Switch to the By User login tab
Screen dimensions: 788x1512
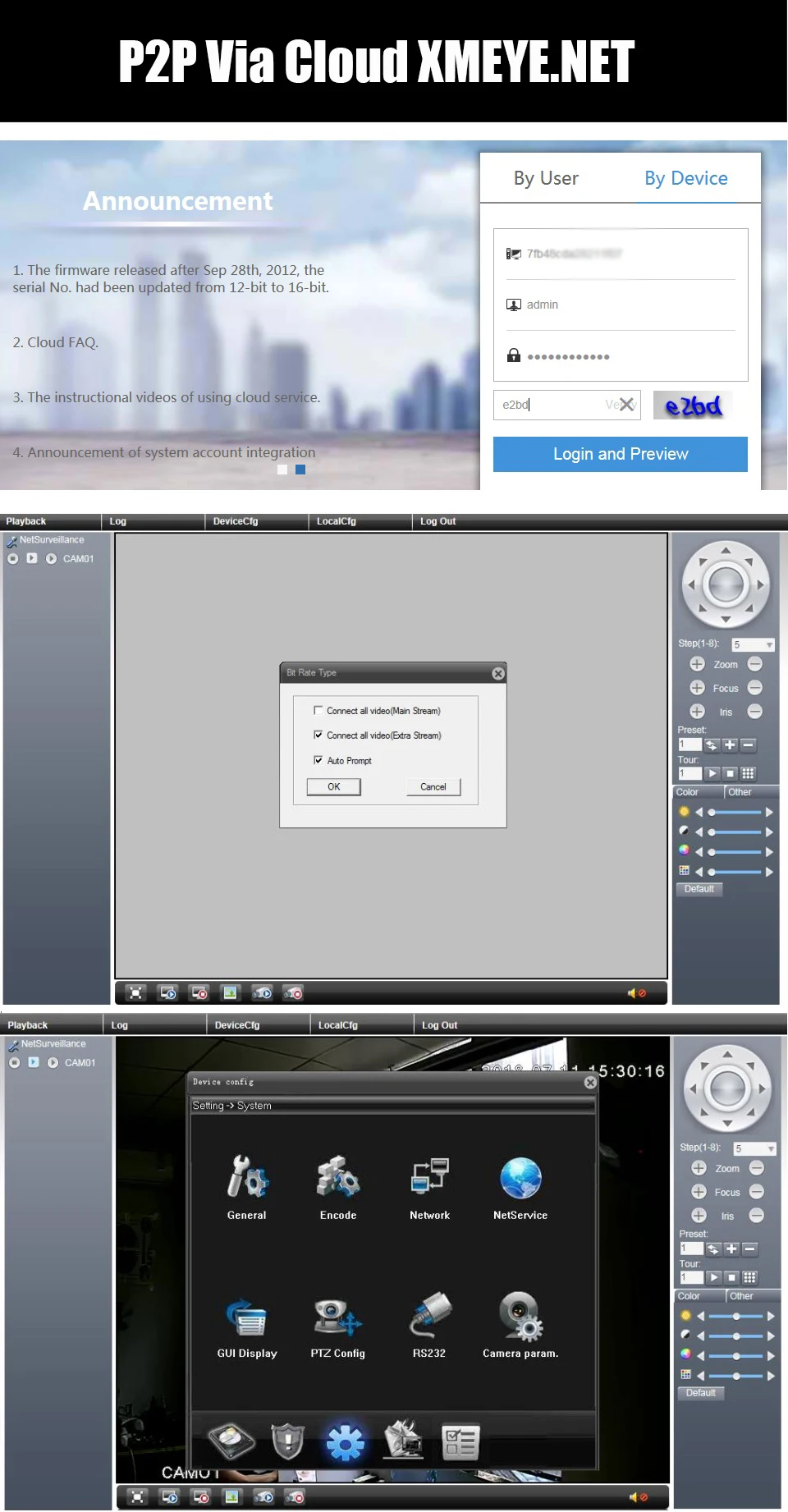click(x=546, y=178)
